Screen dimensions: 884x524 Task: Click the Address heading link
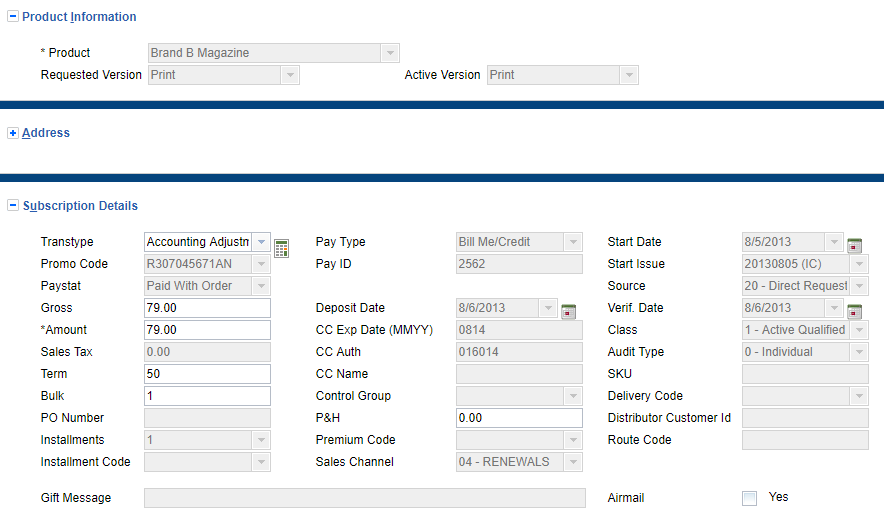point(46,133)
